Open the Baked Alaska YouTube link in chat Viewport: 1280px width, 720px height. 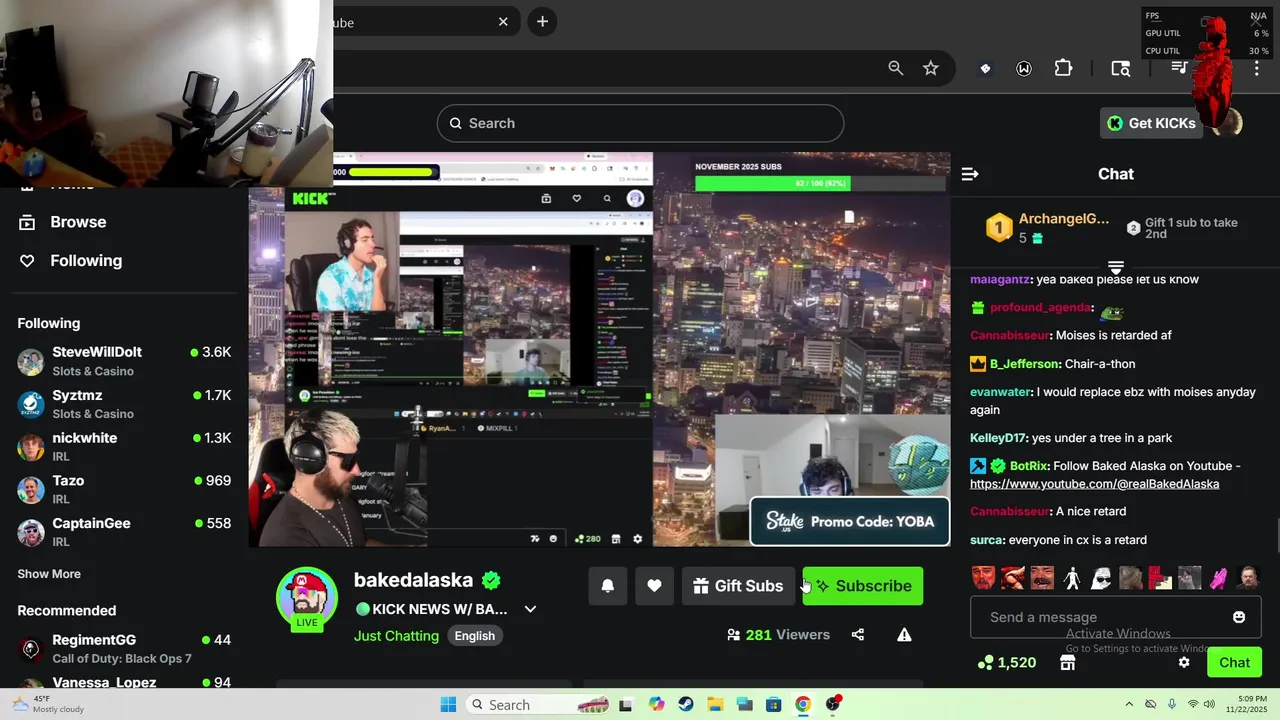pos(1094,484)
